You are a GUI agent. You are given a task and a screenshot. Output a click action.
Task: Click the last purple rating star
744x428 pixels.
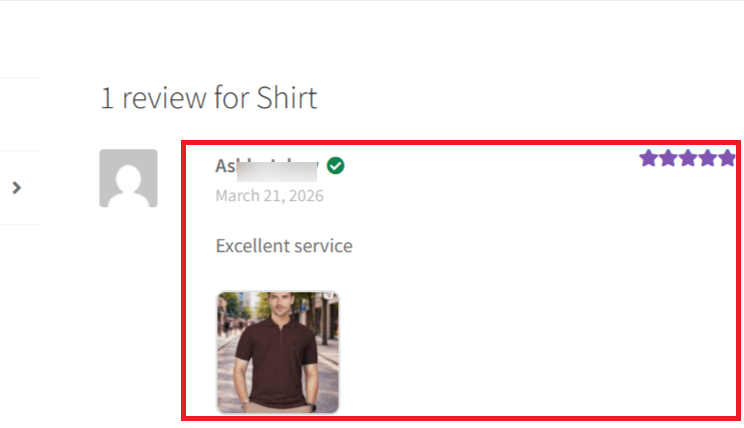coord(727,158)
